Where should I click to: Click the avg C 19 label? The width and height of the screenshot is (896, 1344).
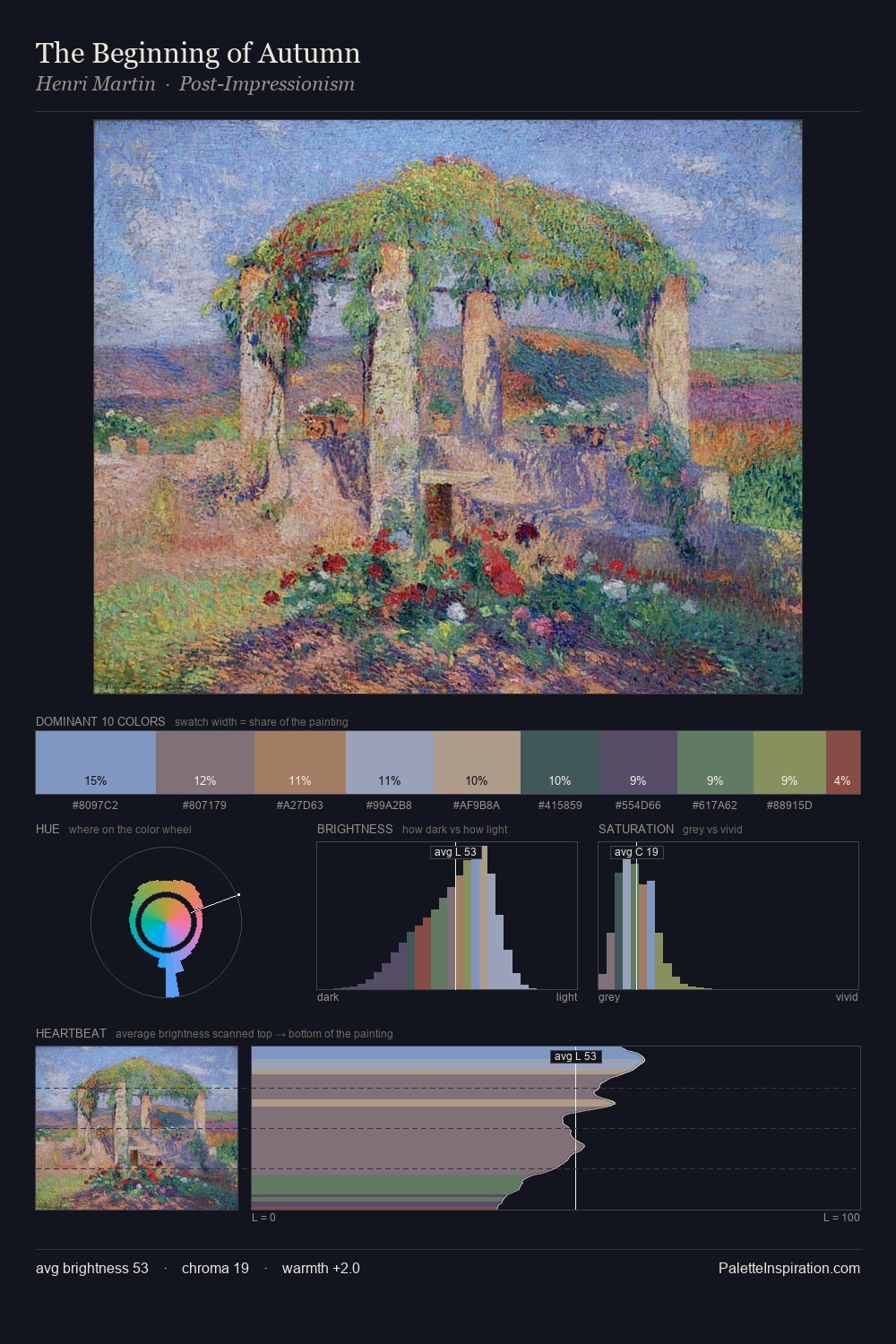(x=636, y=852)
